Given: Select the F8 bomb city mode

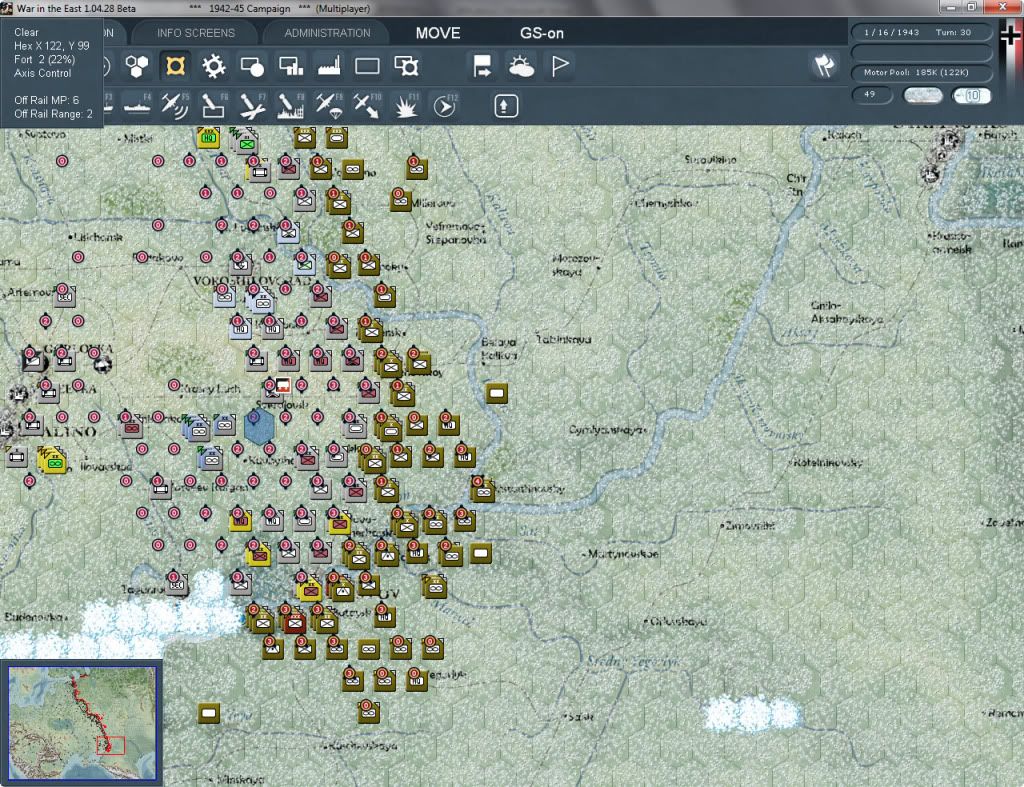Looking at the screenshot, I should pyautogui.click(x=291, y=106).
